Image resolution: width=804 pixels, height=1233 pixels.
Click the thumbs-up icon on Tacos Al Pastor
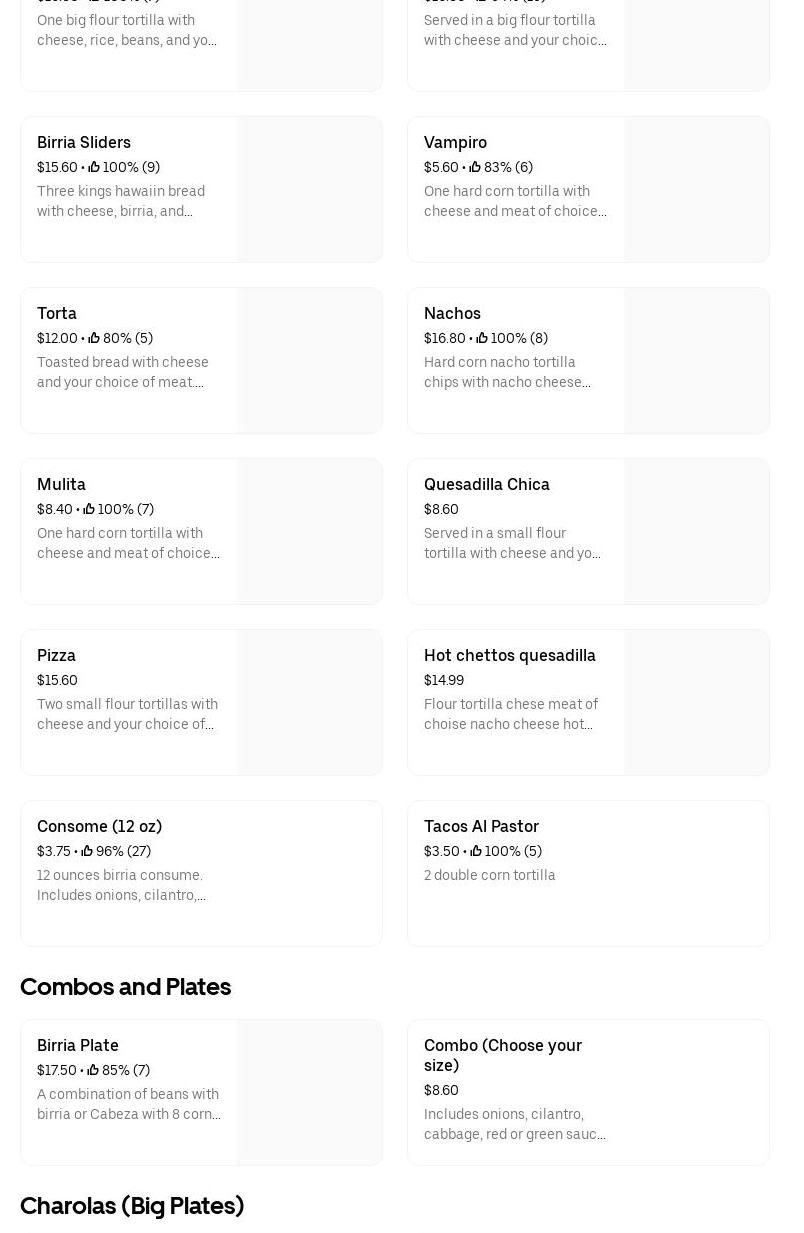coord(476,852)
